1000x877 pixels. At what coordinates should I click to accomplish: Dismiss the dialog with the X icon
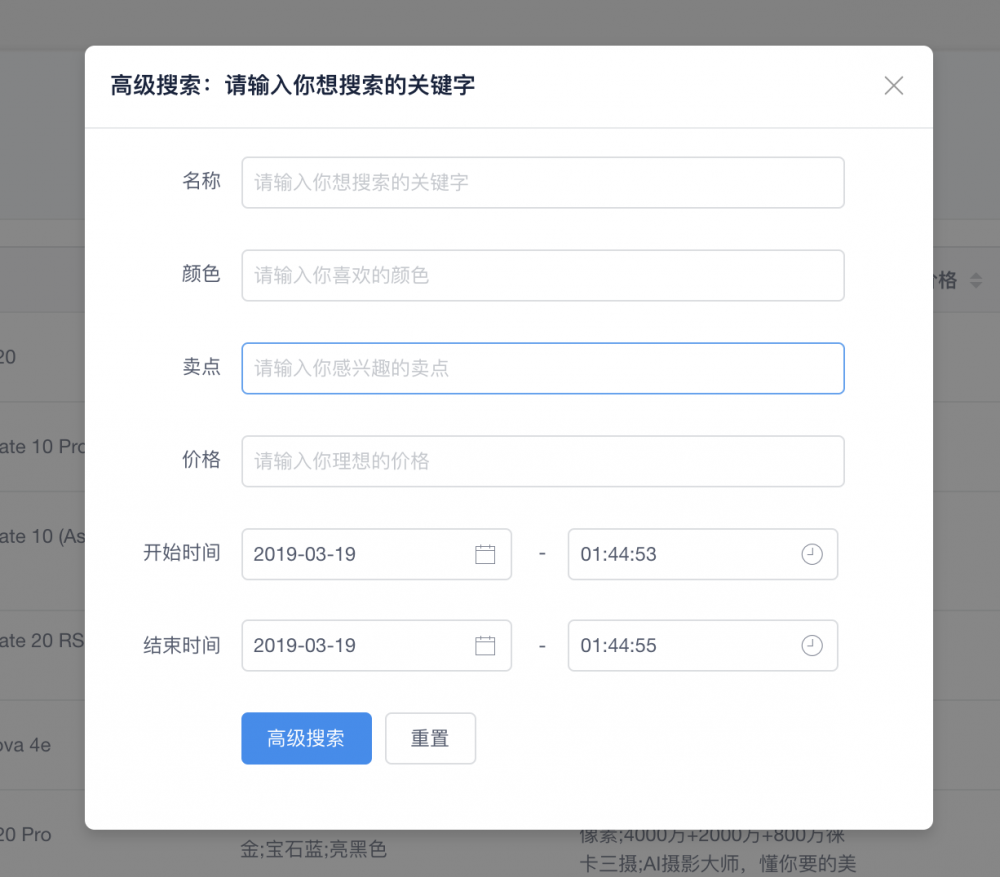point(893,85)
